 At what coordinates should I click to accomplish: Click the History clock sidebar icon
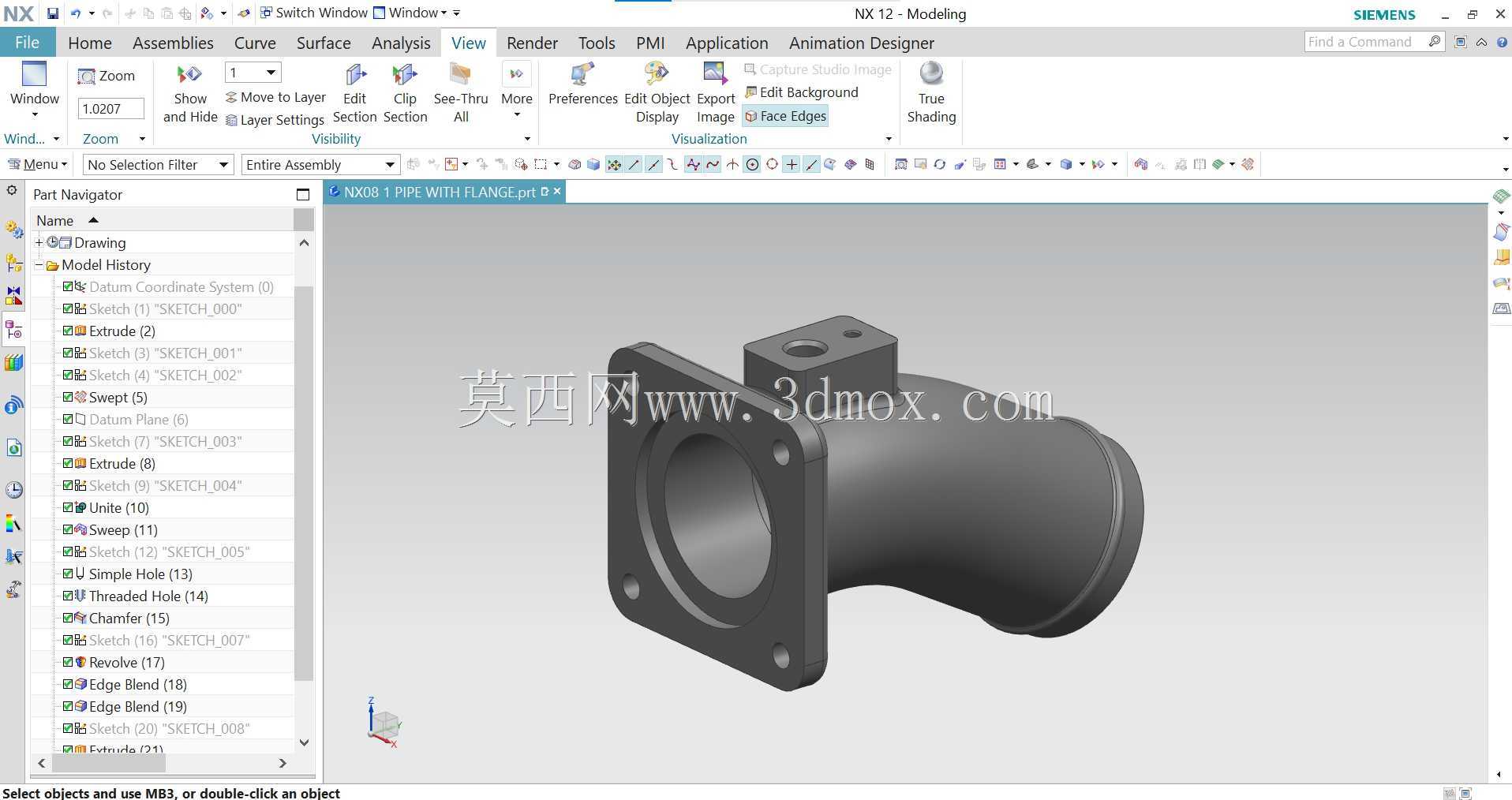click(13, 490)
